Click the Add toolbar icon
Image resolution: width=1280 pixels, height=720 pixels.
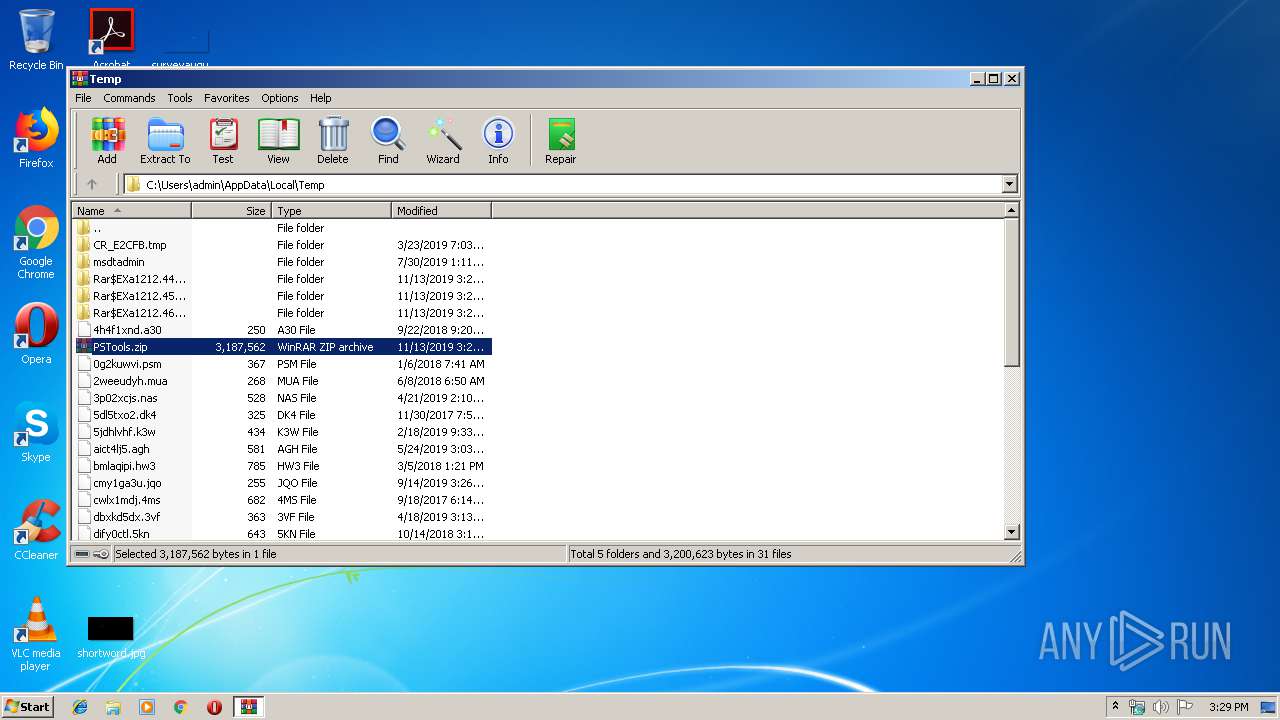click(107, 141)
